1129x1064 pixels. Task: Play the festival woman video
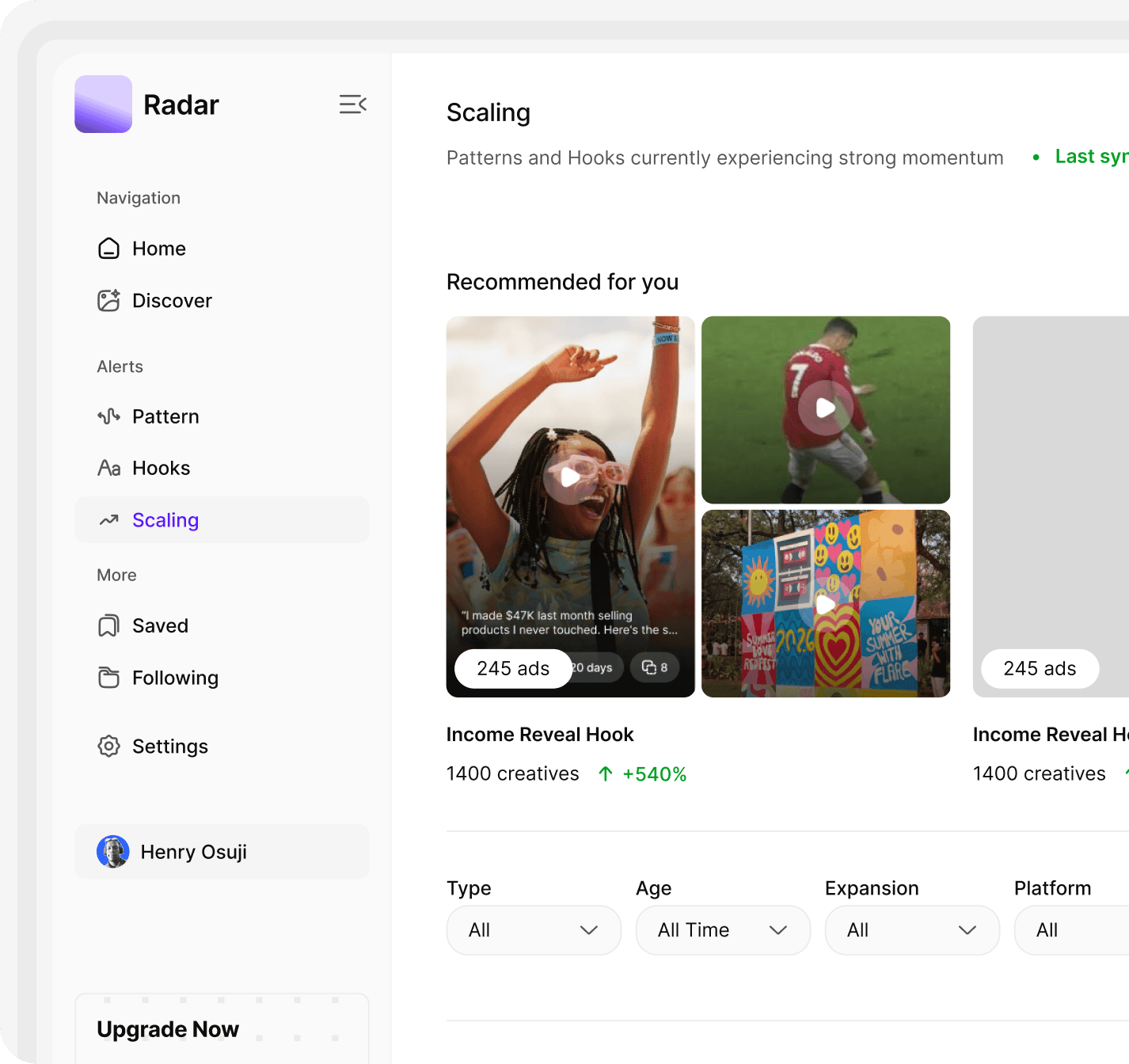pos(570,477)
